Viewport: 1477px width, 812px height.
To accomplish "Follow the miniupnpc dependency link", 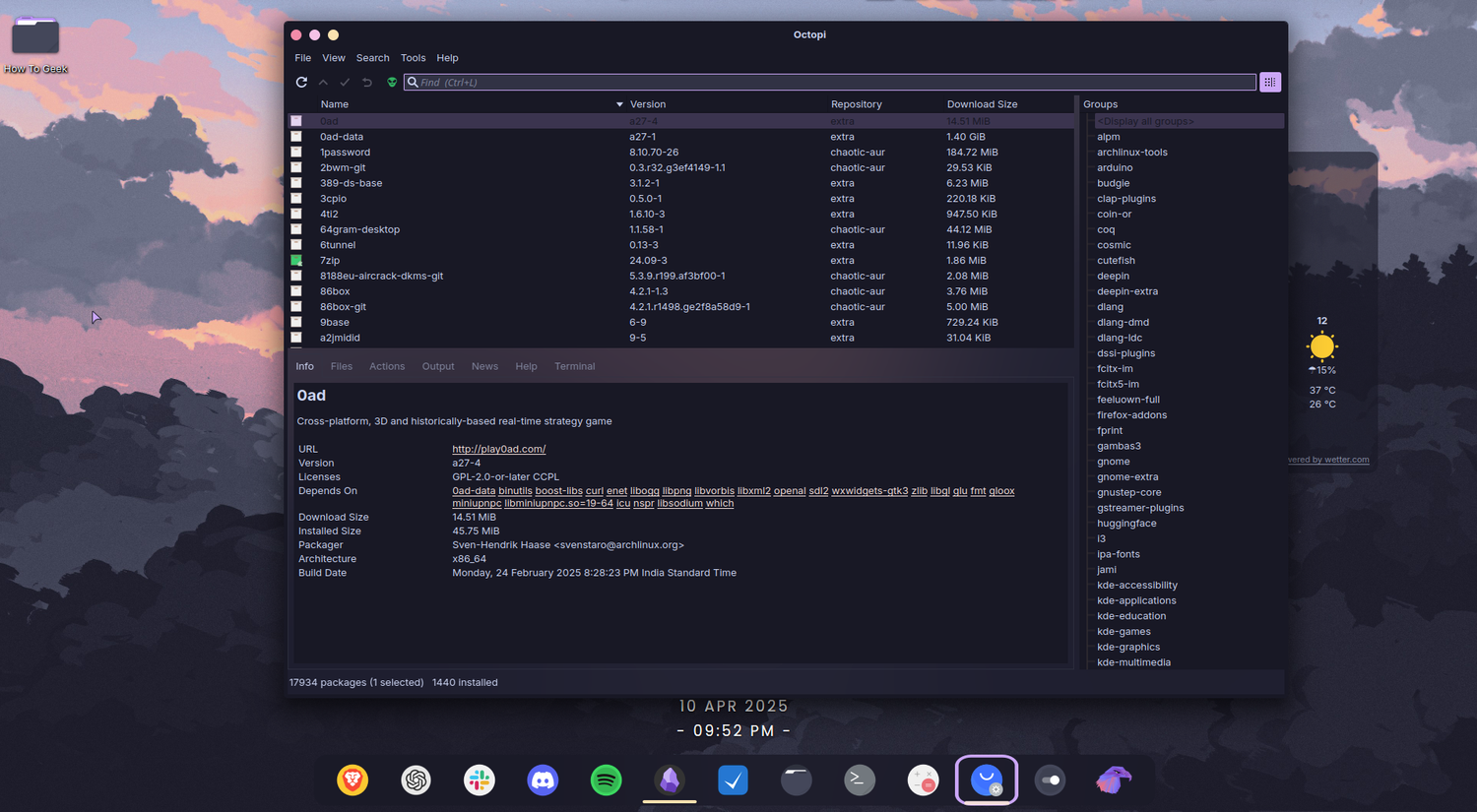I will pos(477,504).
